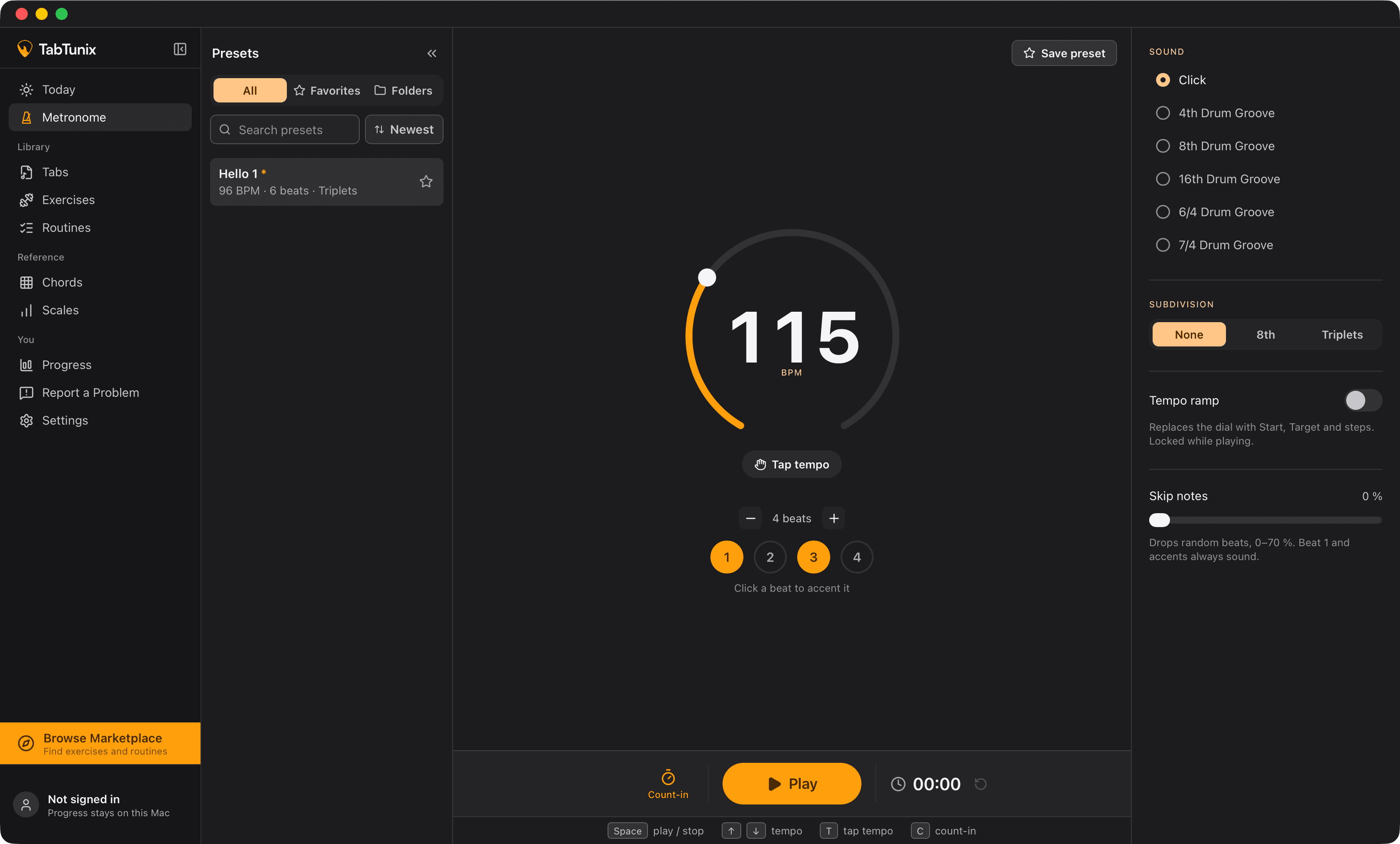Screen dimensions: 1400x844
Task: Open Report a Problem
Action: point(100,393)
